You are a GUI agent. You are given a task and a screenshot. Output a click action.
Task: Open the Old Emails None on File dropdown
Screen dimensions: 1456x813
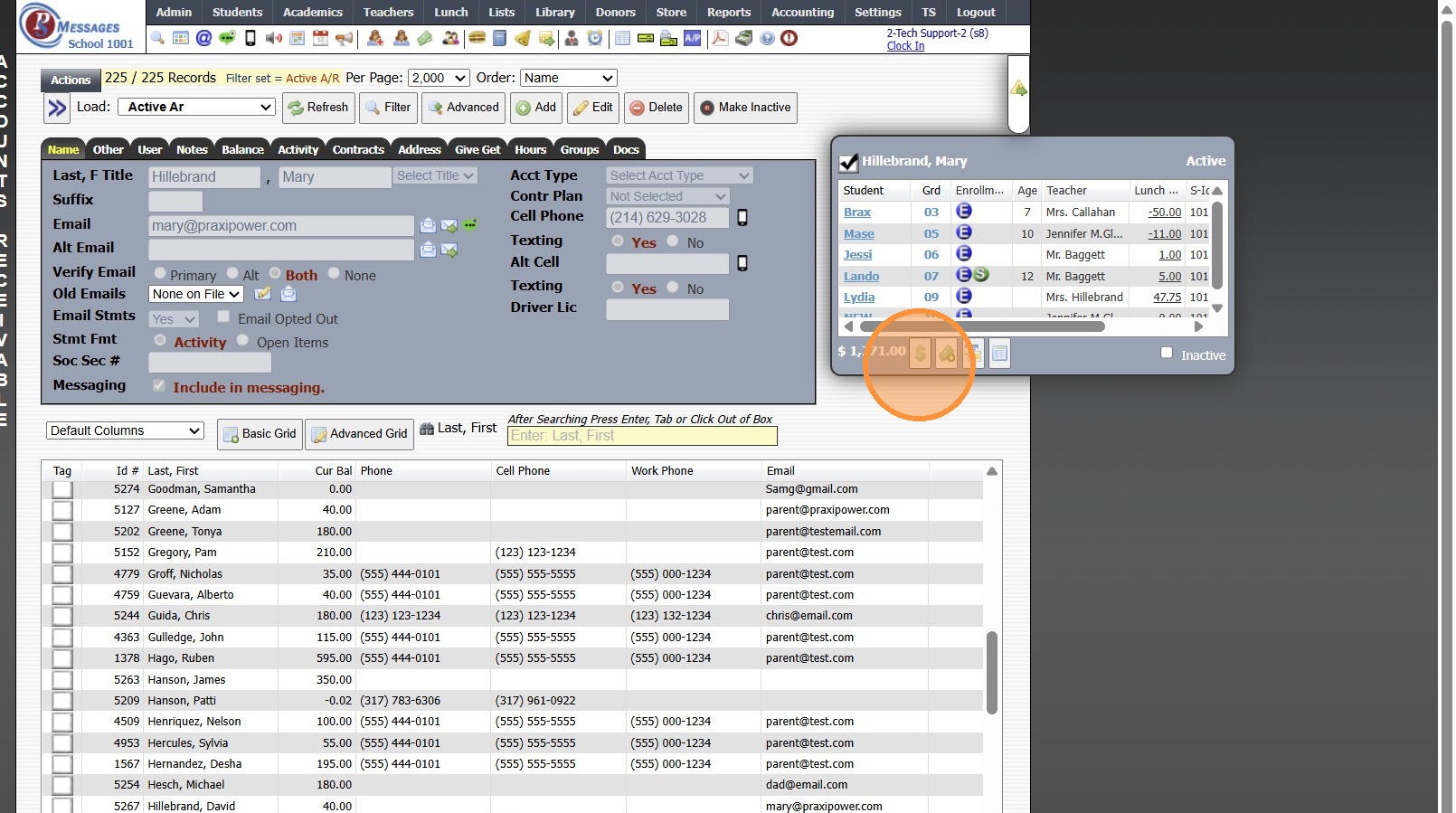[x=196, y=294]
